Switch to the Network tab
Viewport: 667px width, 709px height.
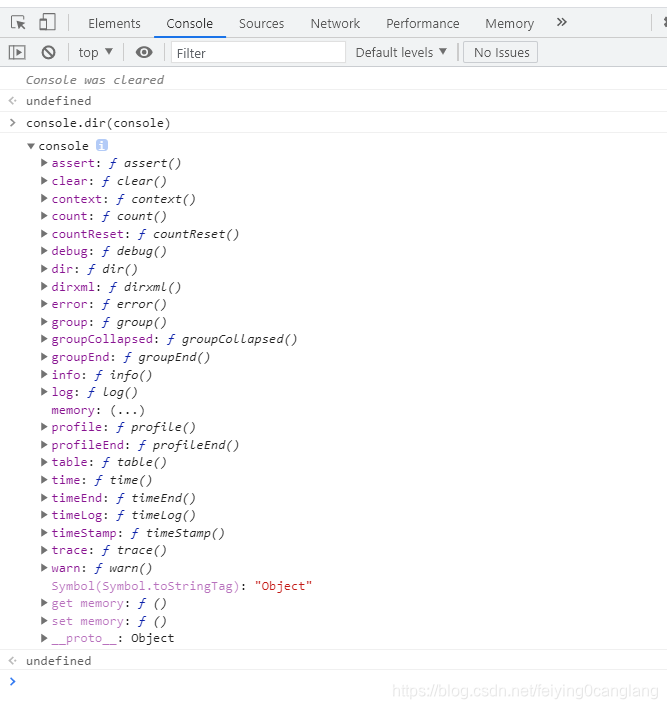(x=335, y=23)
